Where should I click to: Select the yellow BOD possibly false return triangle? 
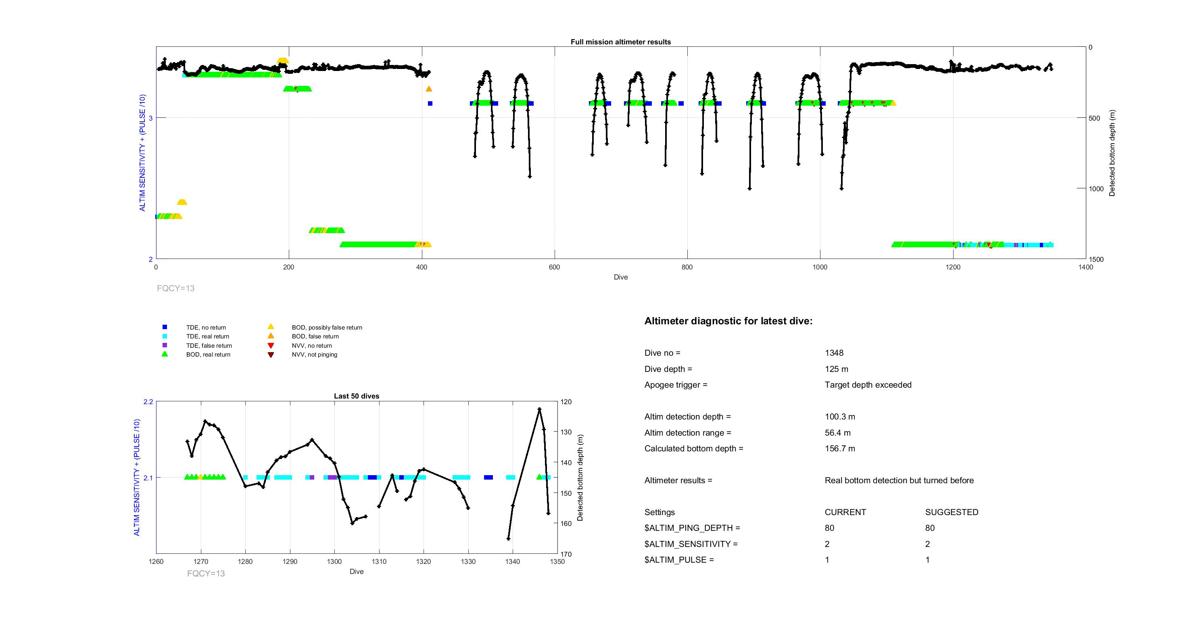click(271, 327)
